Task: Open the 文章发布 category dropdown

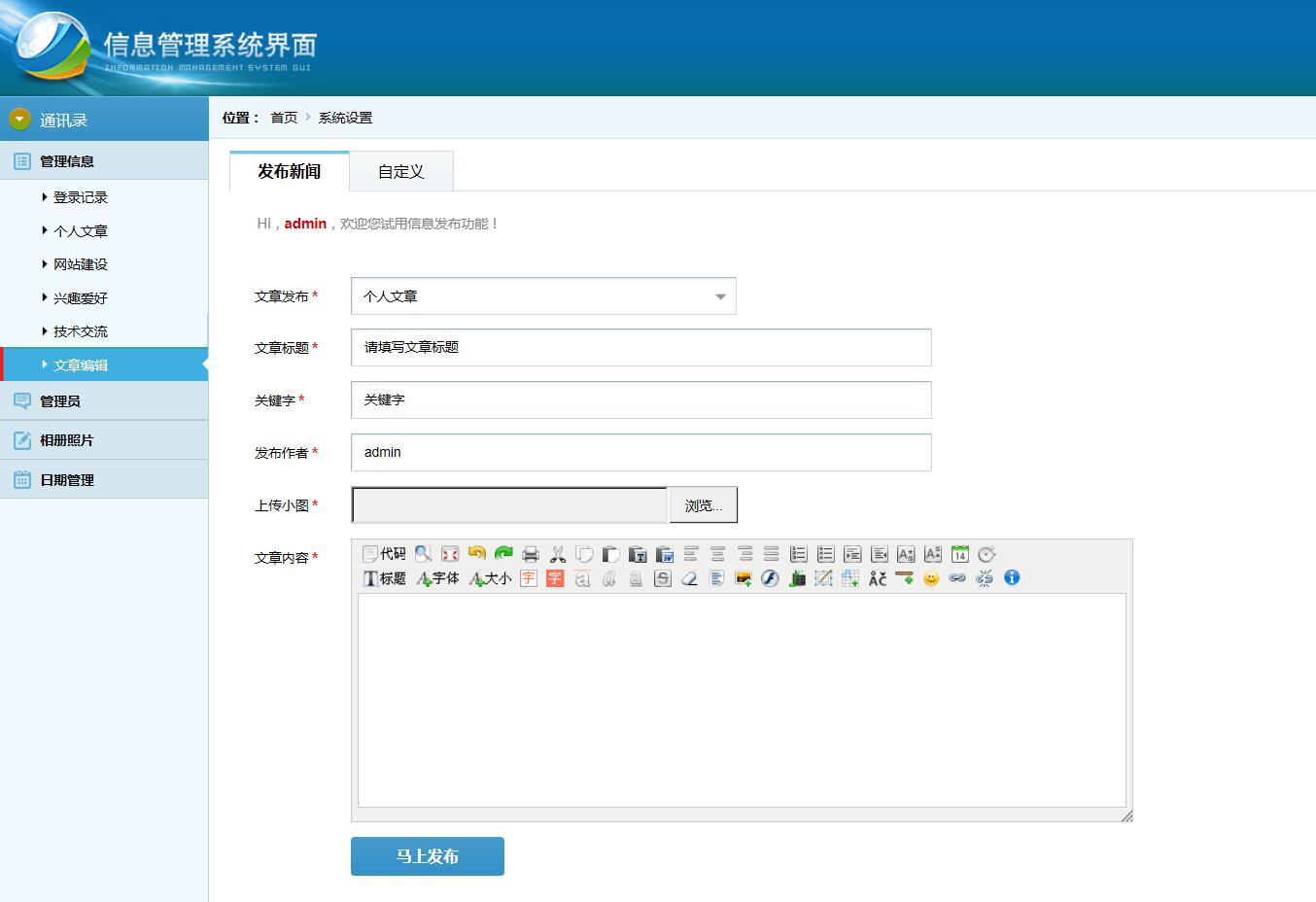Action: click(x=543, y=296)
